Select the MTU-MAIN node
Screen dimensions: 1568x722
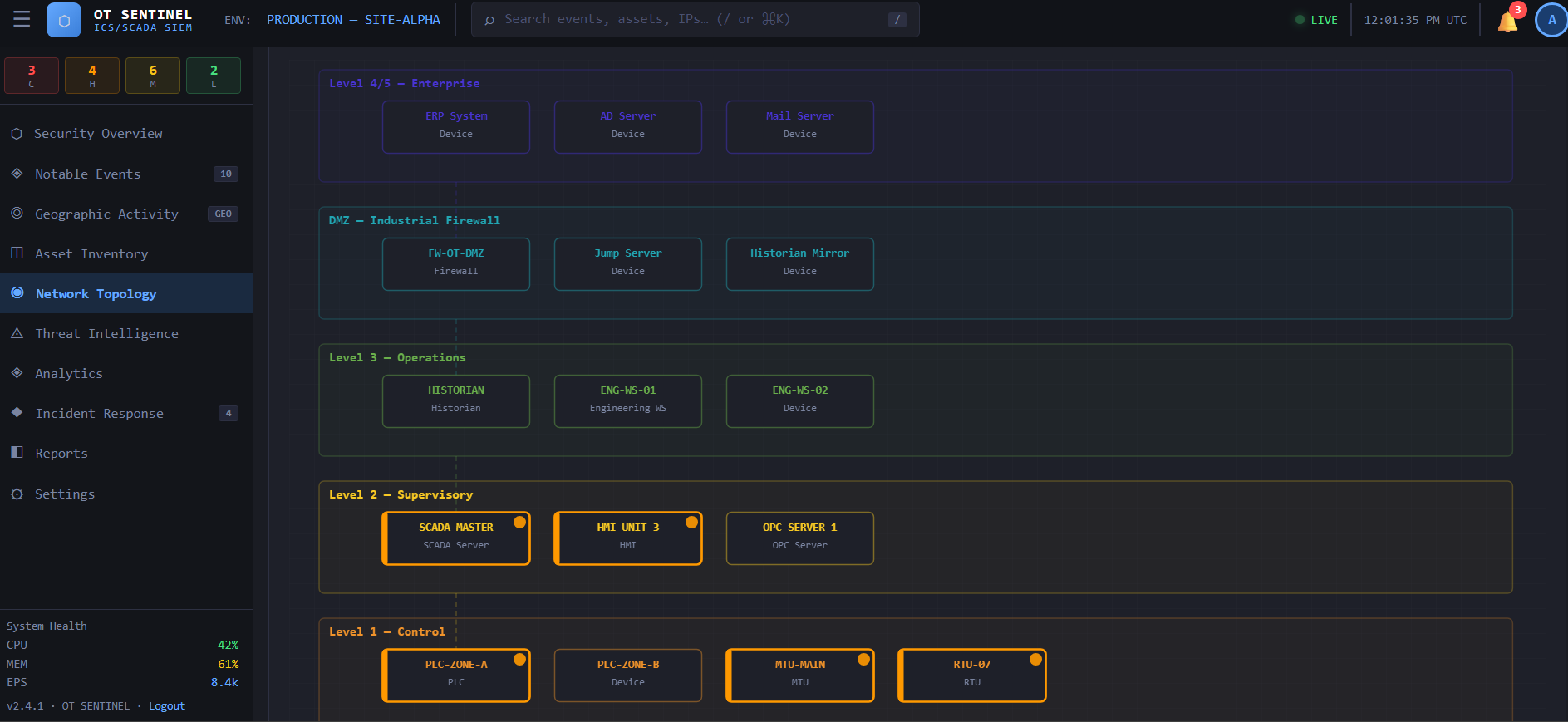coord(800,675)
